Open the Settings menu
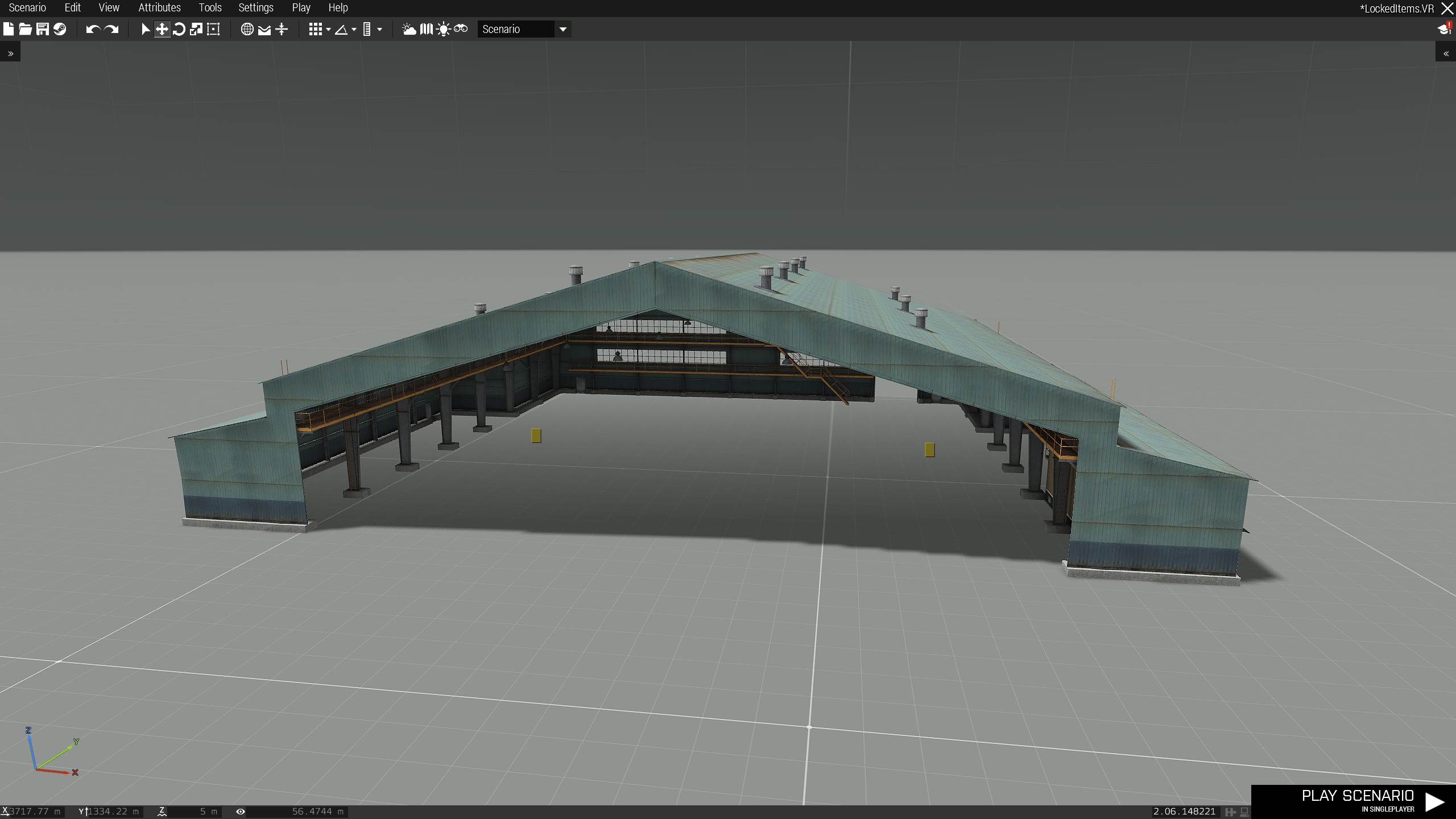 click(x=256, y=8)
